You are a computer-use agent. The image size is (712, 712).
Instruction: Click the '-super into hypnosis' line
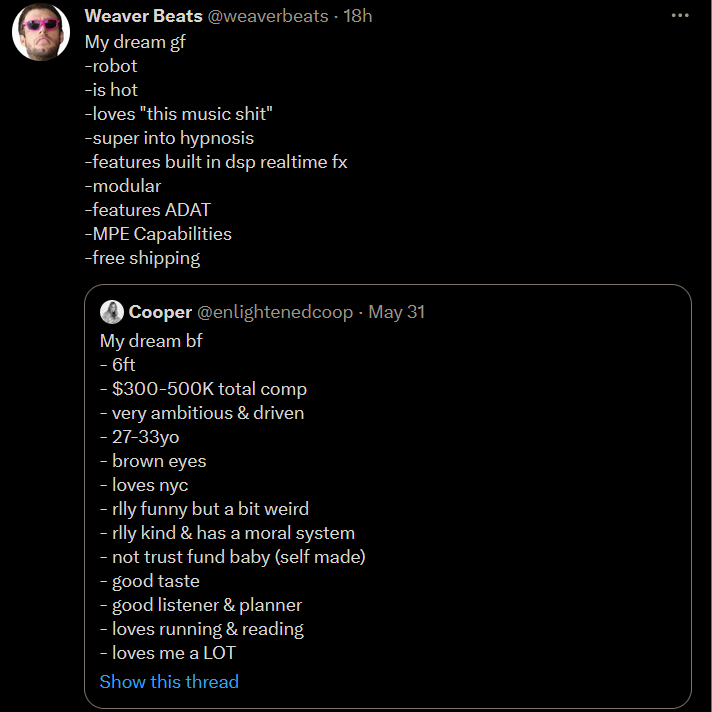tap(169, 138)
